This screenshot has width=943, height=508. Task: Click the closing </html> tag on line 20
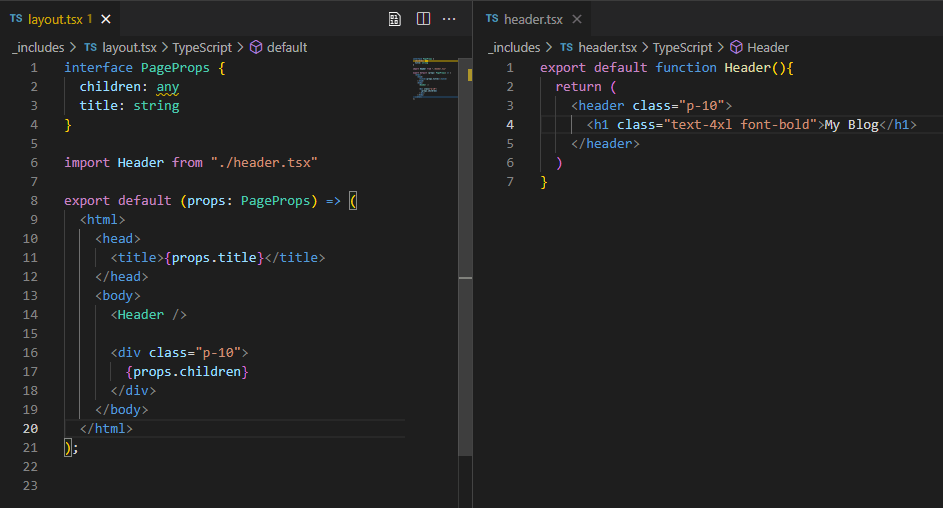pyautogui.click(x=106, y=429)
